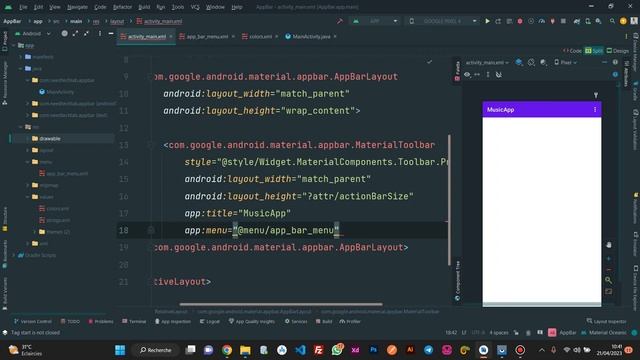
Task: Open the activity_main.xml dropdown in design toolbar
Action: coord(487,62)
